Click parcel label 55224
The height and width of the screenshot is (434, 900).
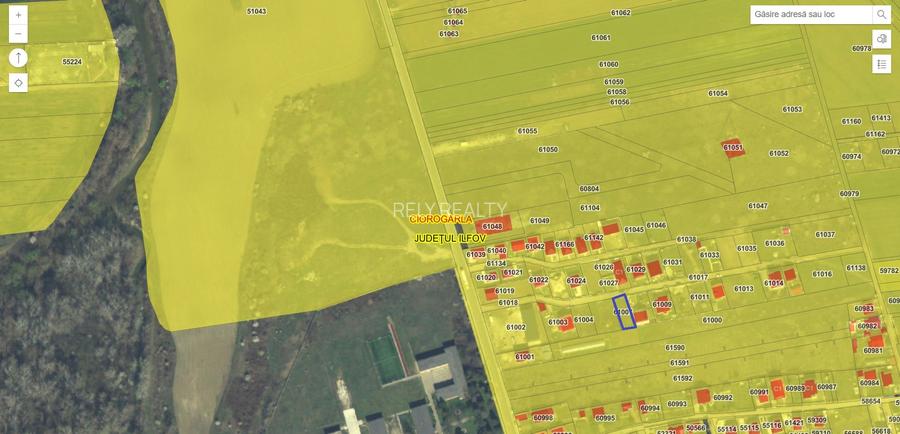(x=72, y=61)
